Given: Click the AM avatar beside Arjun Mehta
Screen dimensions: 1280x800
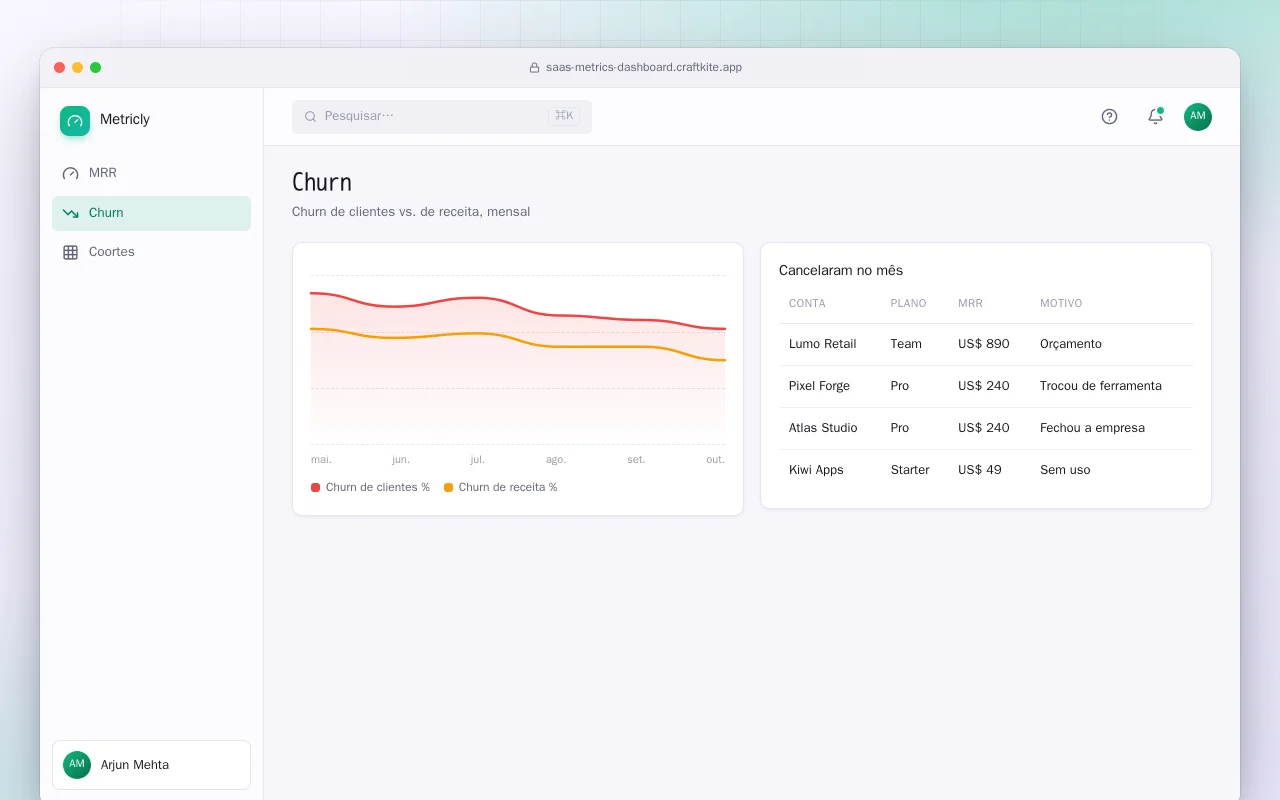Looking at the screenshot, I should 77,765.
